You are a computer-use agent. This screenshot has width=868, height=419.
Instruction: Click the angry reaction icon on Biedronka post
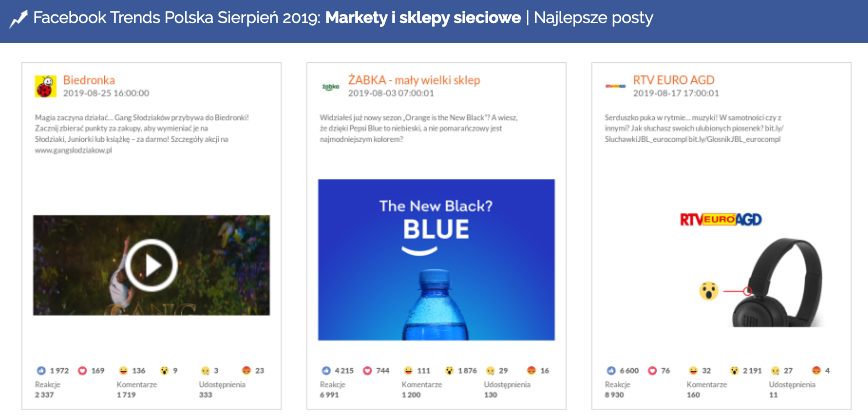tap(247, 370)
